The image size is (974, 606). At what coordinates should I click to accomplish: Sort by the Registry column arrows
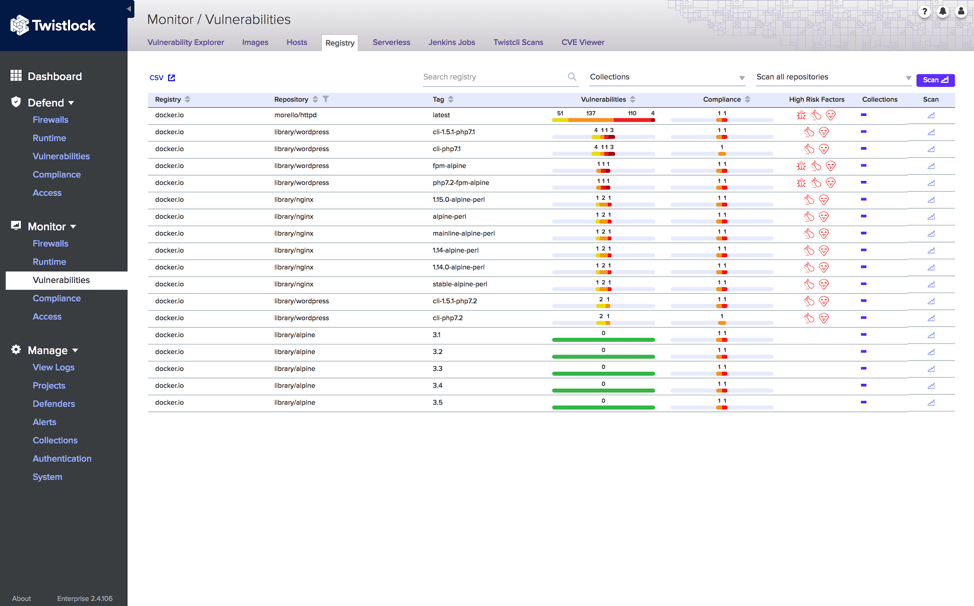[188, 99]
